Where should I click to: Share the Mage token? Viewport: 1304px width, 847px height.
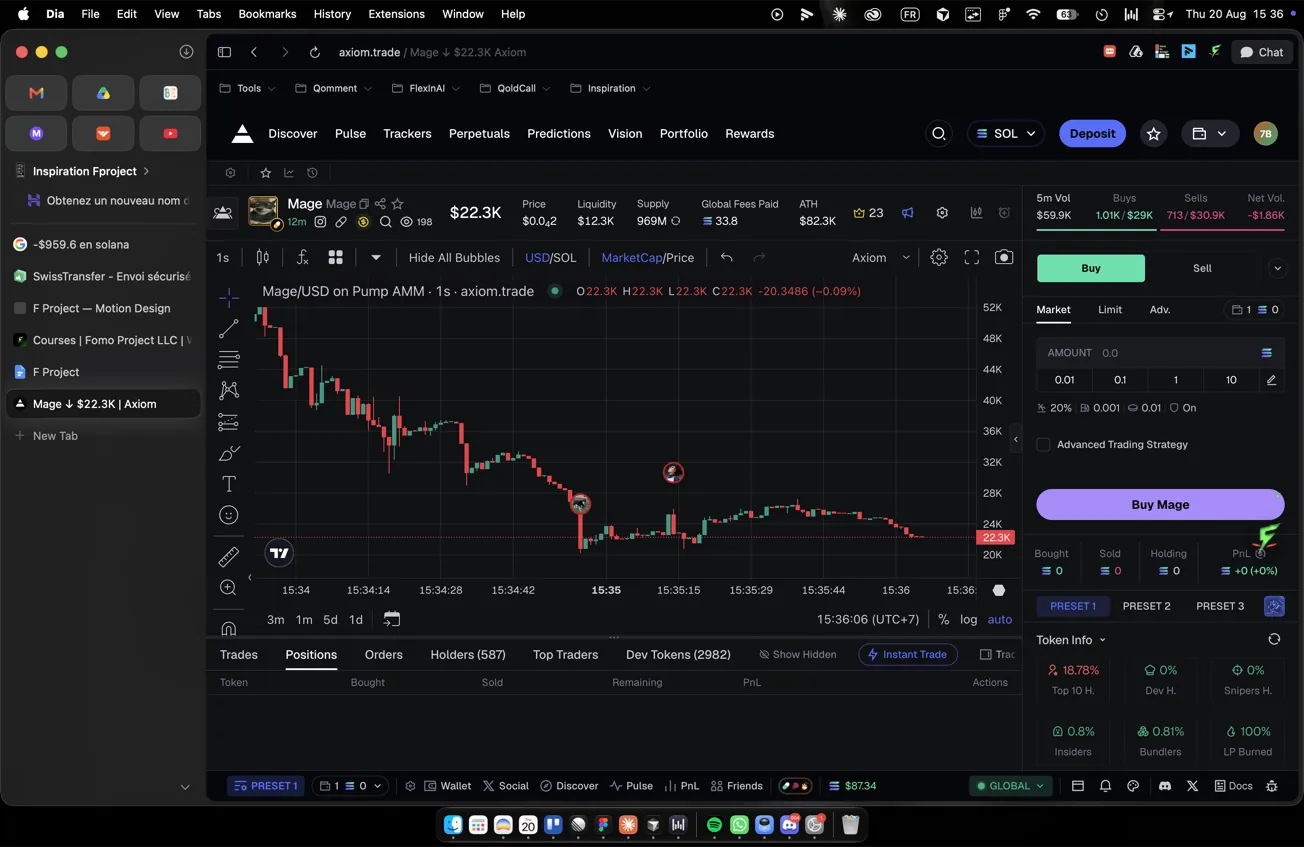[x=380, y=204]
